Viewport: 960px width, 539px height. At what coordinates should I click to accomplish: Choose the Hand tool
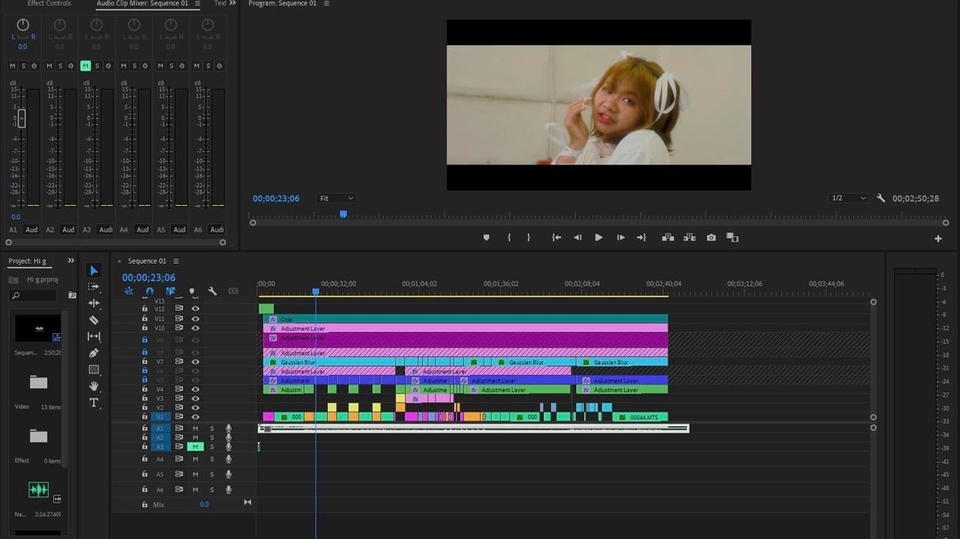coord(94,386)
